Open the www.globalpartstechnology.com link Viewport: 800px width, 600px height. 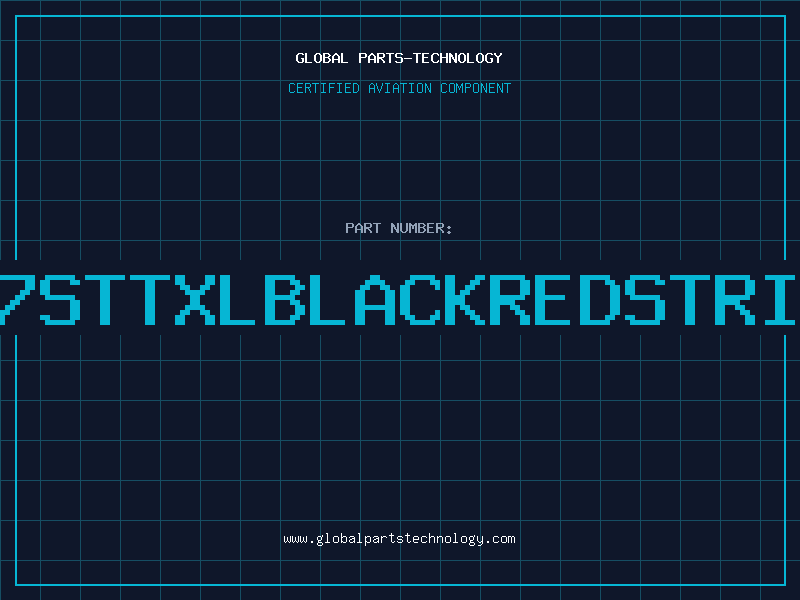tap(399, 539)
